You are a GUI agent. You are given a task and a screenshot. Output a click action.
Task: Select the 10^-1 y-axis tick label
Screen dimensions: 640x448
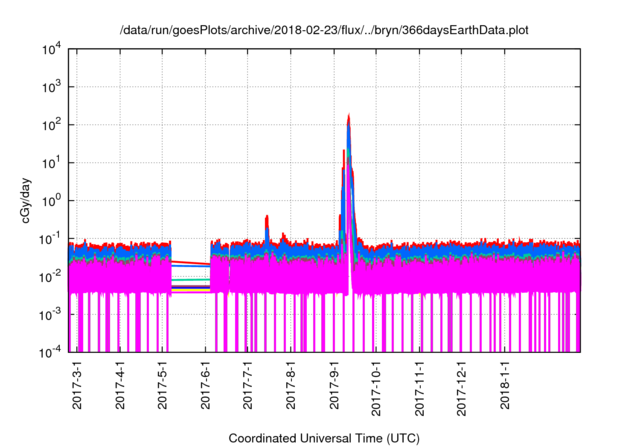(x=50, y=239)
